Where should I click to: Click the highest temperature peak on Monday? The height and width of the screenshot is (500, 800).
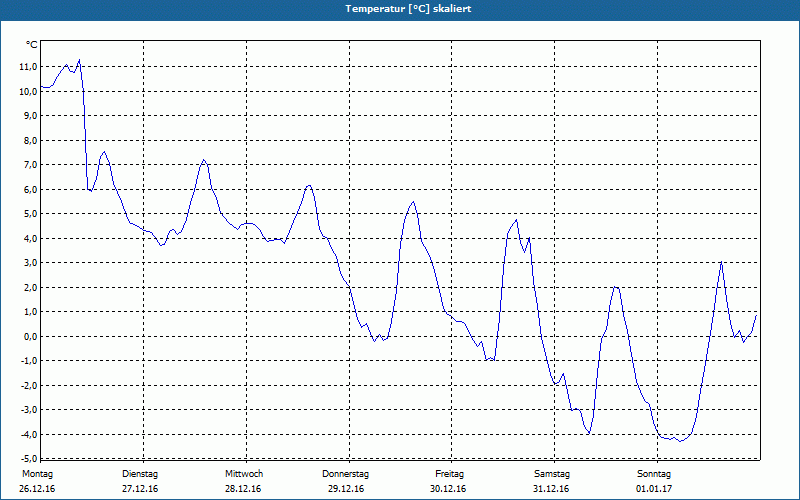[x=79, y=60]
